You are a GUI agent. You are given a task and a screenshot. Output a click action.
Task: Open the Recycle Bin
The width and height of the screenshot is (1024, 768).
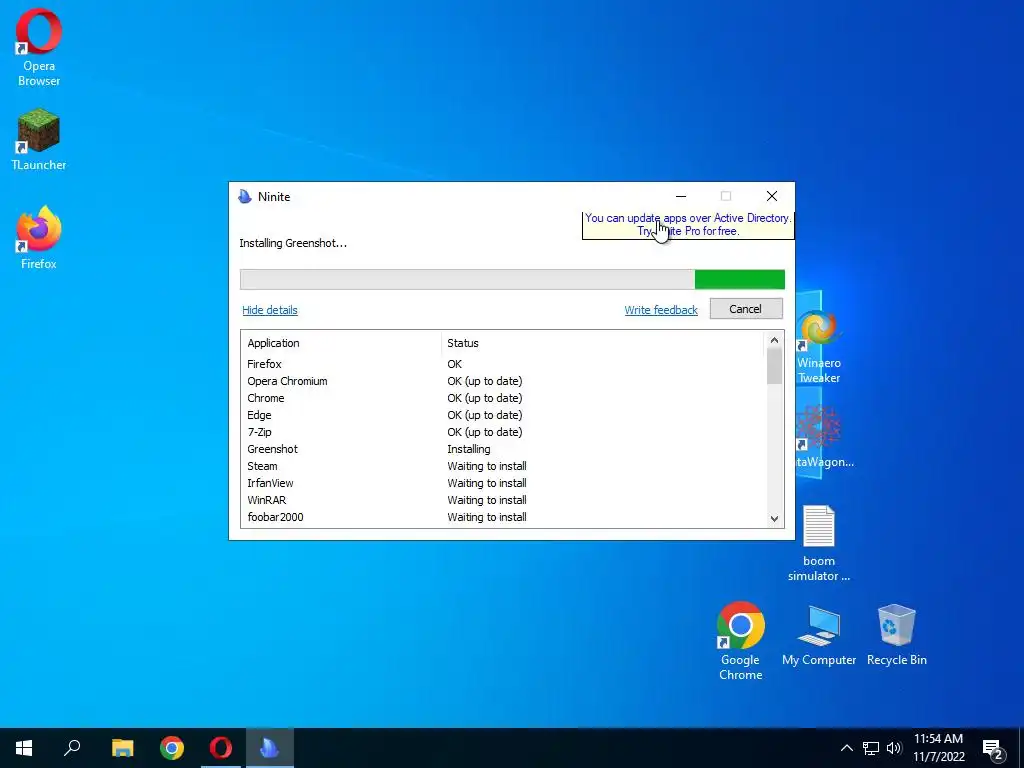(897, 635)
